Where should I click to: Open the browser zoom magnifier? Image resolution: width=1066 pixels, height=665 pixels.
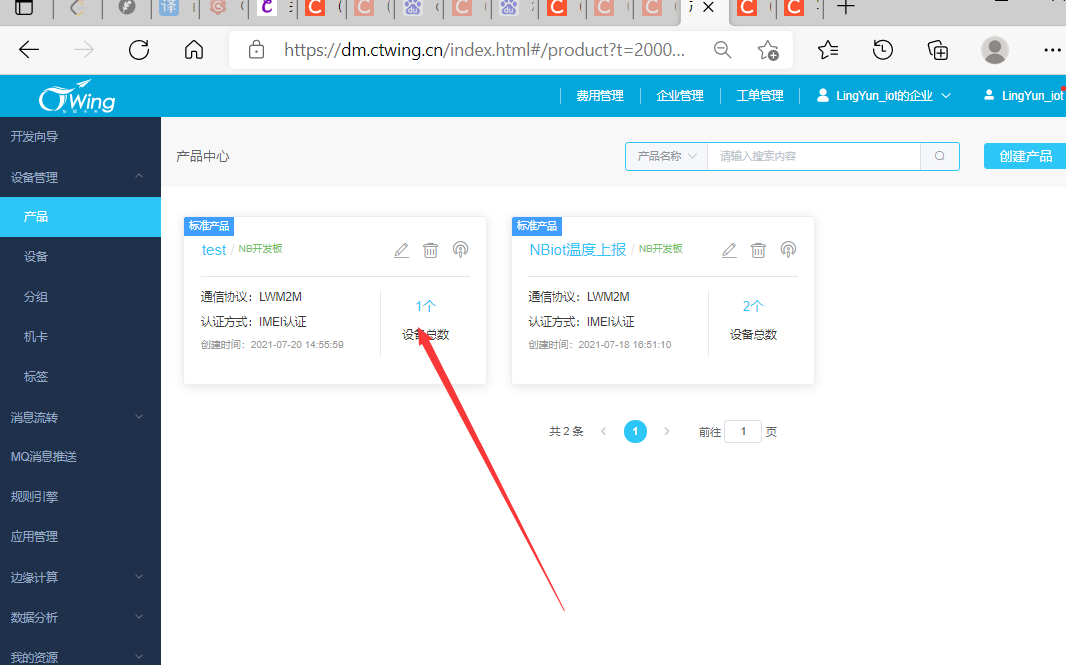[723, 50]
